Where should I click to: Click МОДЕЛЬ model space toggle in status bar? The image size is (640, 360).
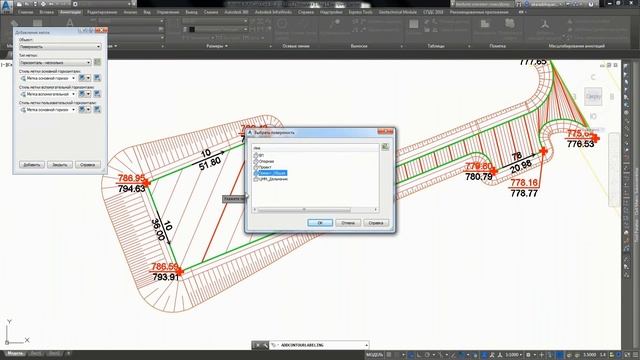tap(374, 355)
